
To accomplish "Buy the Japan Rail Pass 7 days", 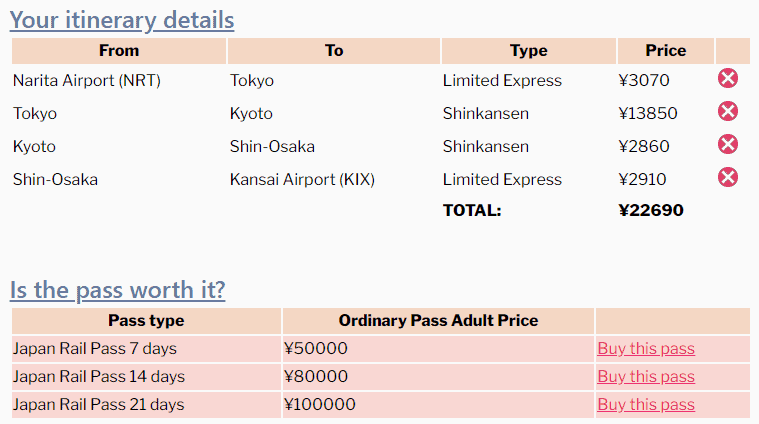I will [x=646, y=348].
